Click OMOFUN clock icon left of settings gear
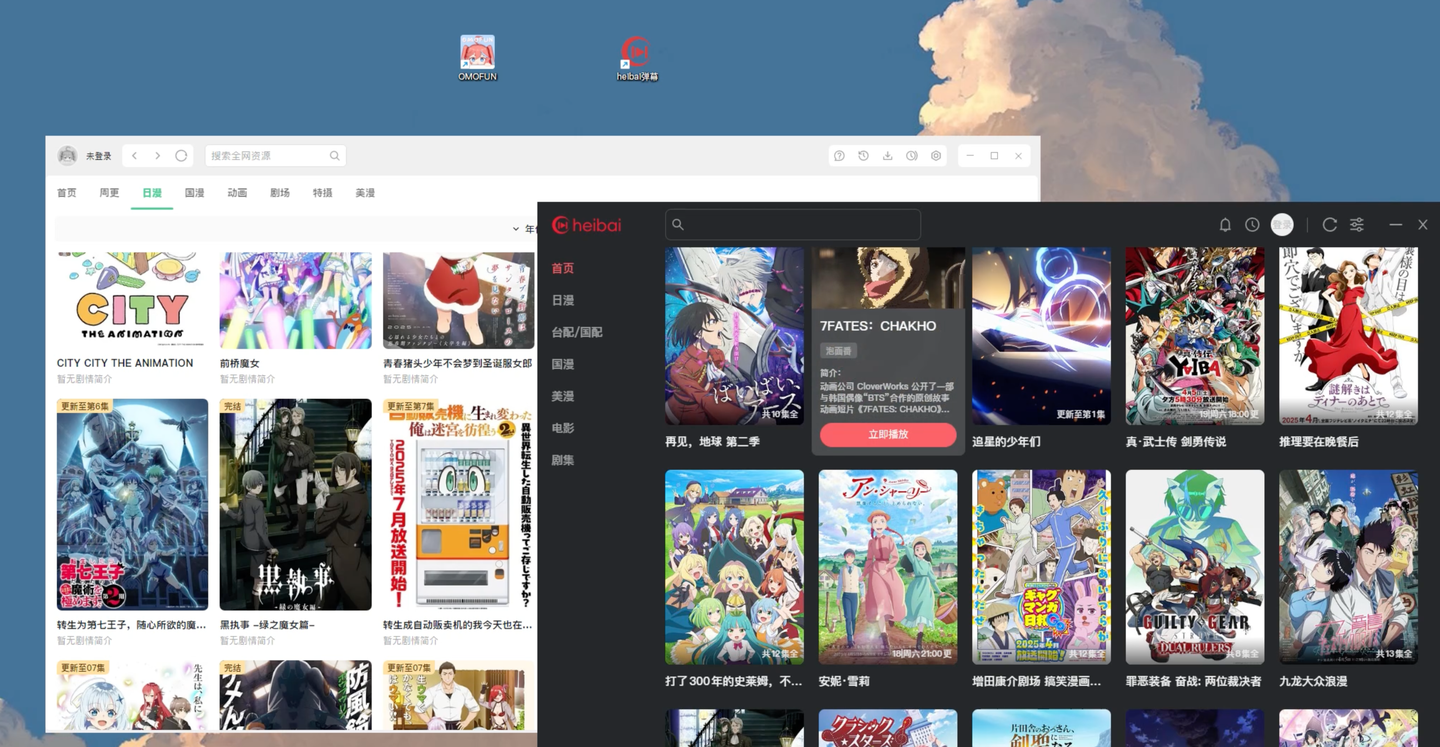 [912, 156]
